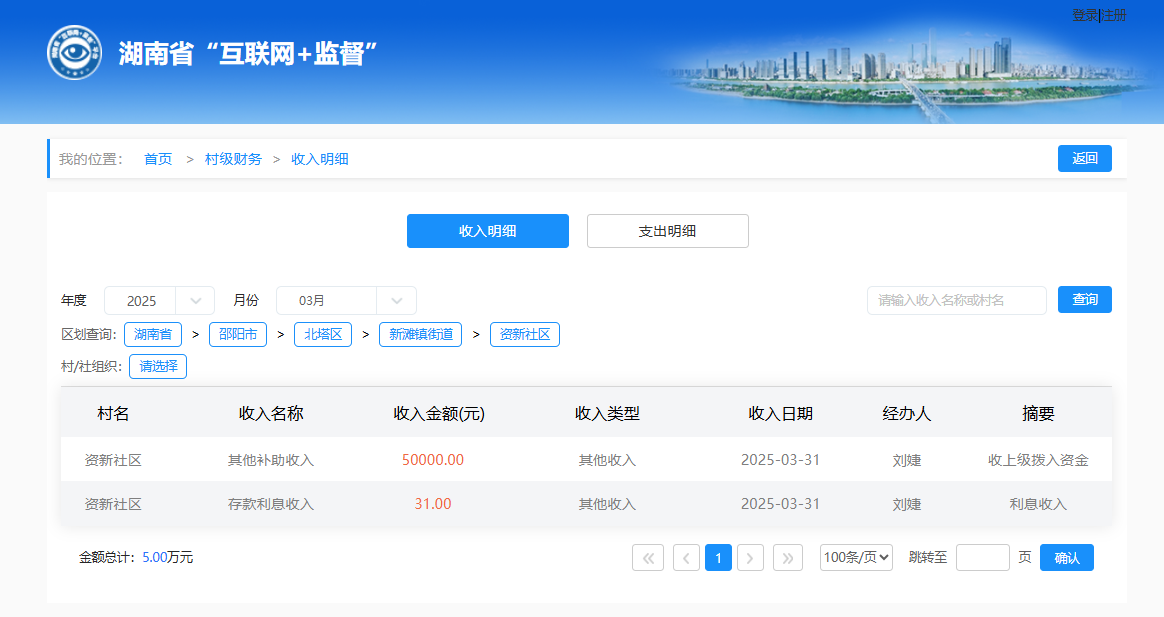Click 登录 link in header
The width and height of the screenshot is (1164, 617).
point(1085,15)
